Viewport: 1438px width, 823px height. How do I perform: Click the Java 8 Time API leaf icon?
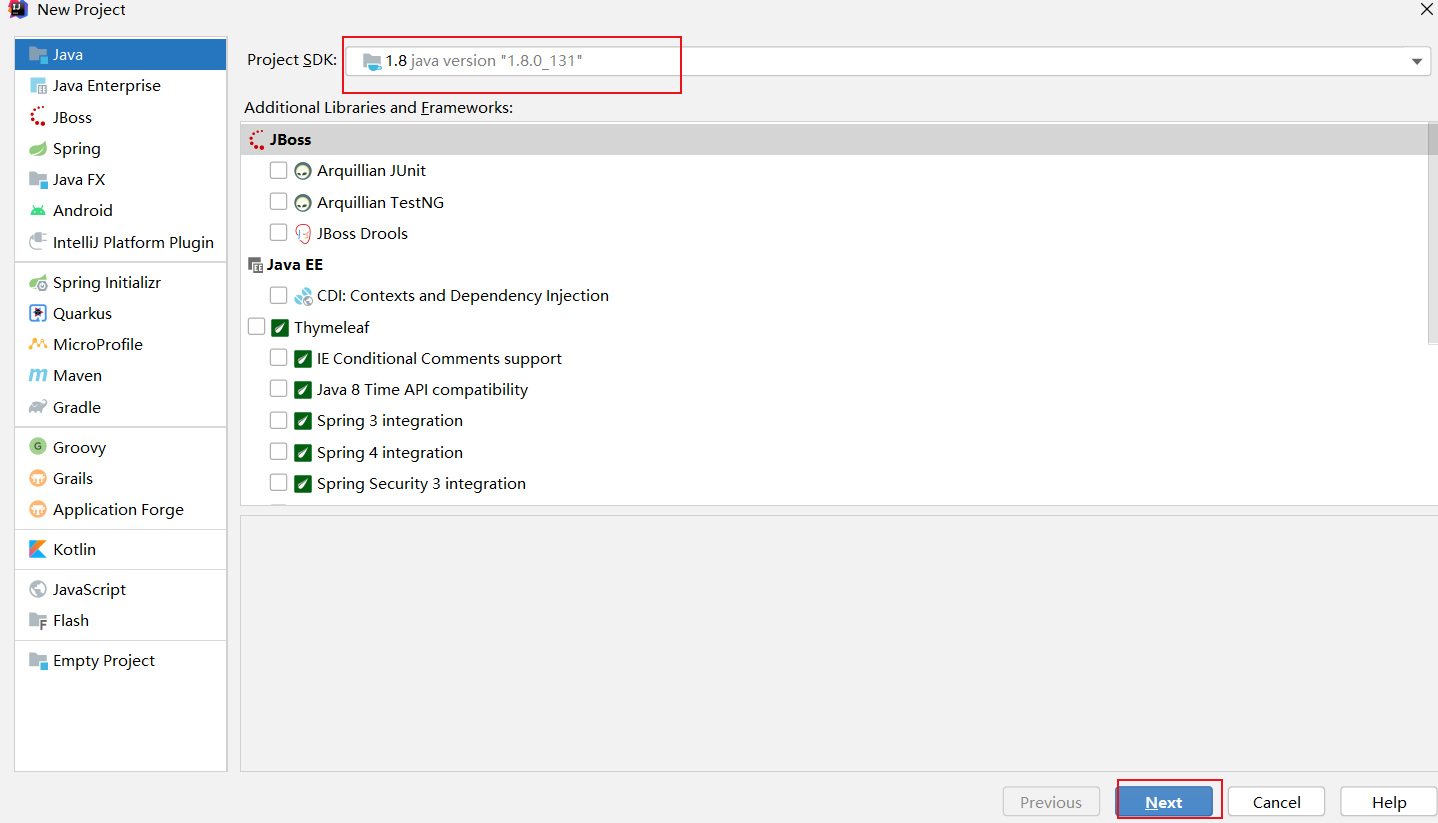(x=303, y=390)
